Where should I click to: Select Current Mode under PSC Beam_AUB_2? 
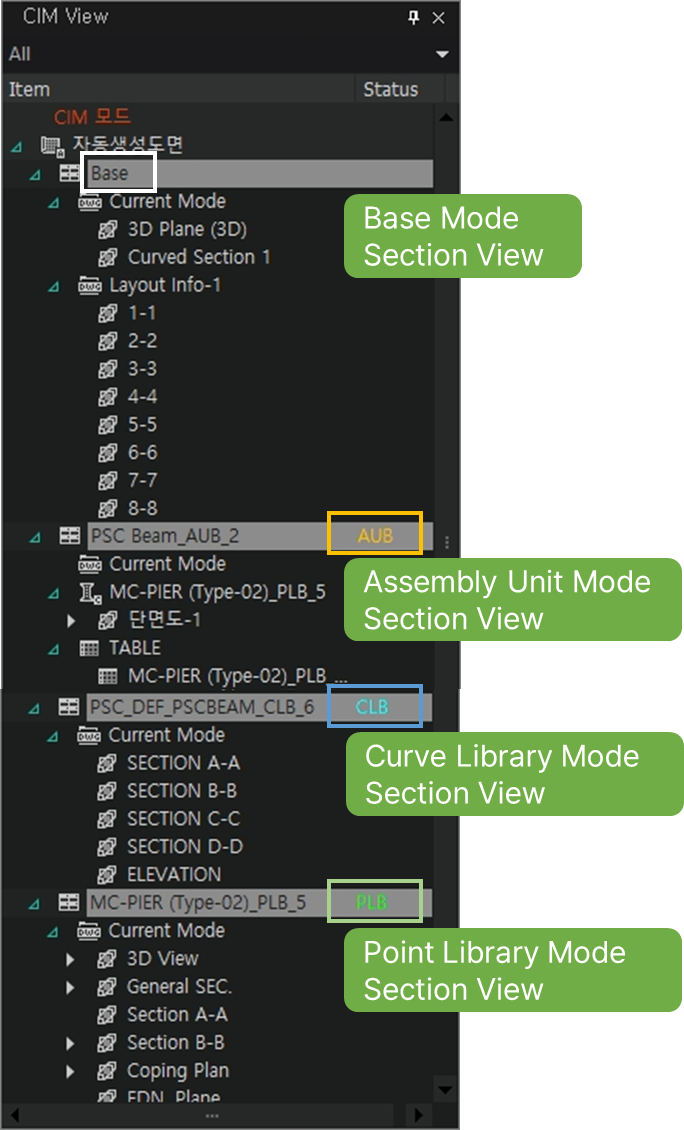167,564
